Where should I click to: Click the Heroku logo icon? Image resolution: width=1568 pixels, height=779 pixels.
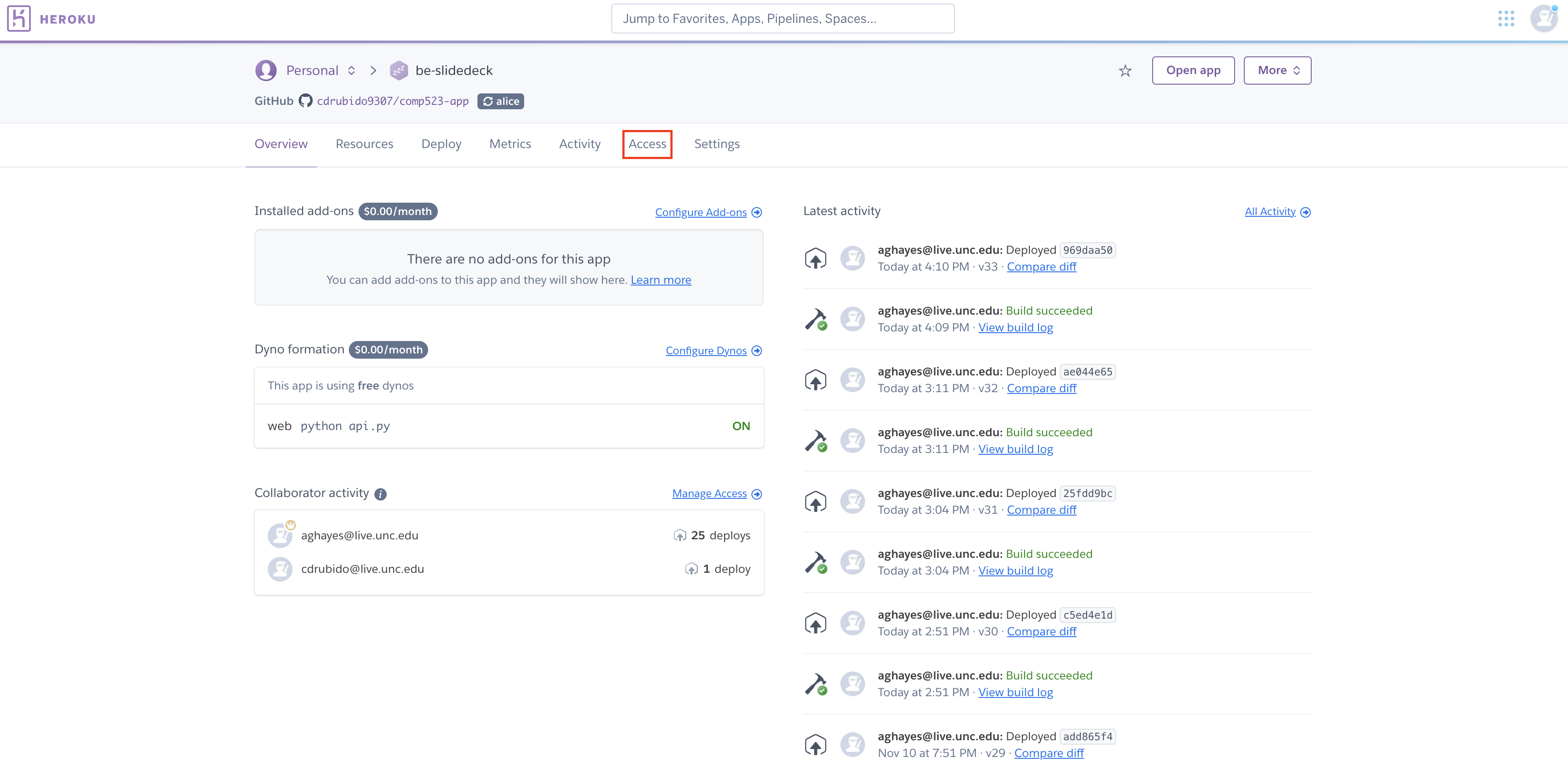[19, 18]
